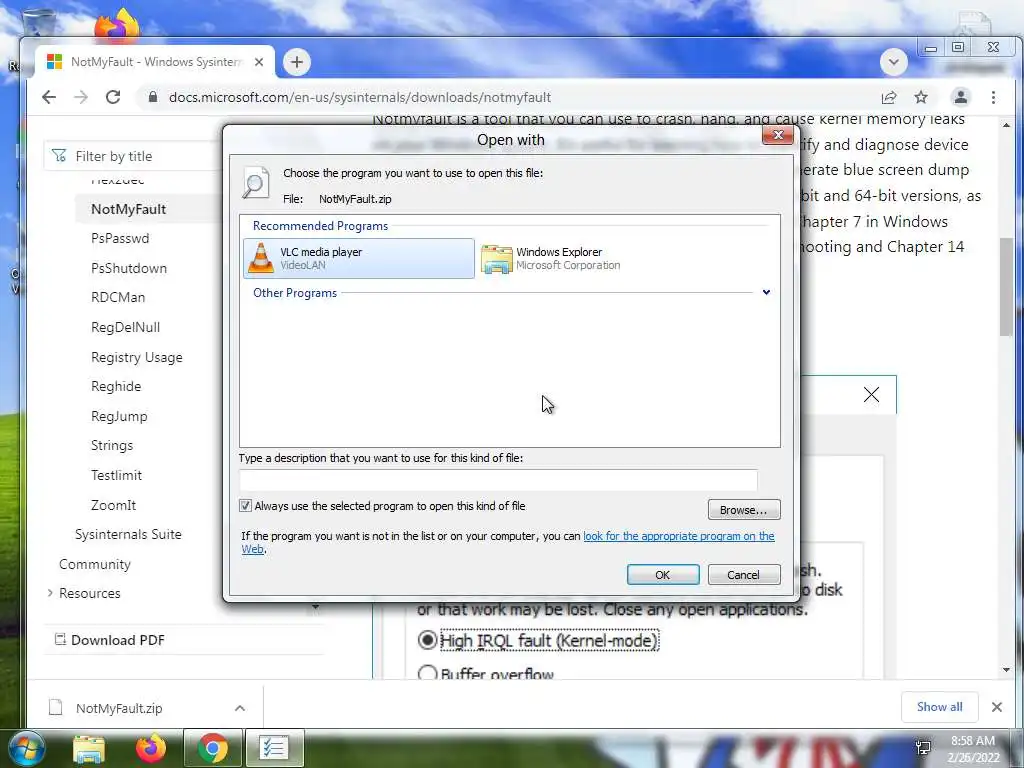Open Chrome three-dot menu
Viewport: 1024px width, 768px height.
(x=993, y=97)
